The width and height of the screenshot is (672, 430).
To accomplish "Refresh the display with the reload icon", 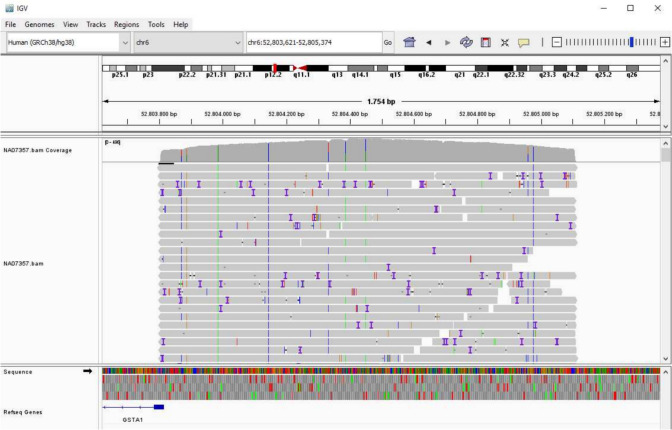I will click(x=466, y=42).
